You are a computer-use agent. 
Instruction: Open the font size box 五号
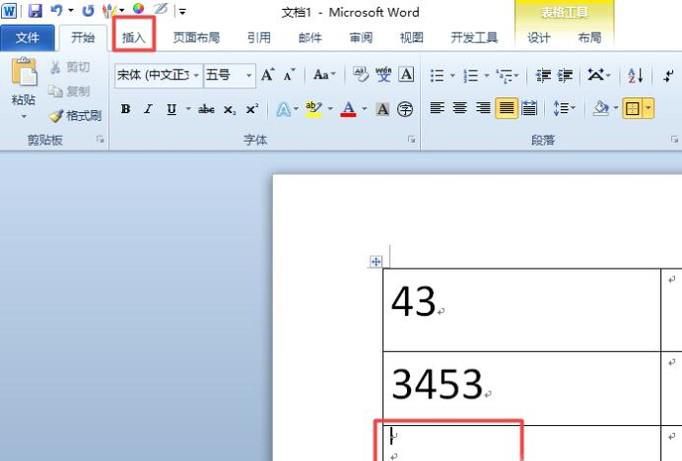[229, 75]
